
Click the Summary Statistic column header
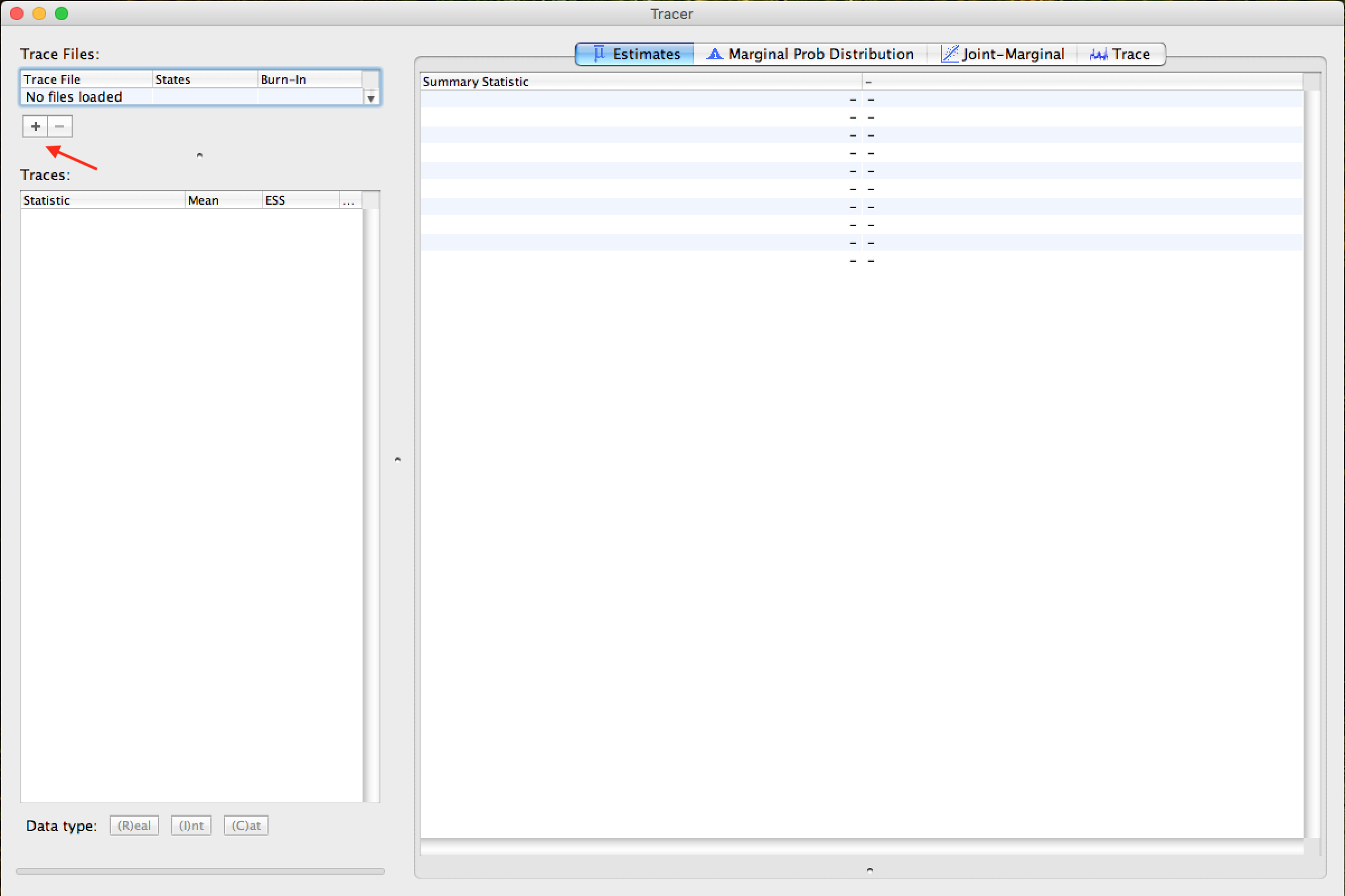tap(641, 82)
